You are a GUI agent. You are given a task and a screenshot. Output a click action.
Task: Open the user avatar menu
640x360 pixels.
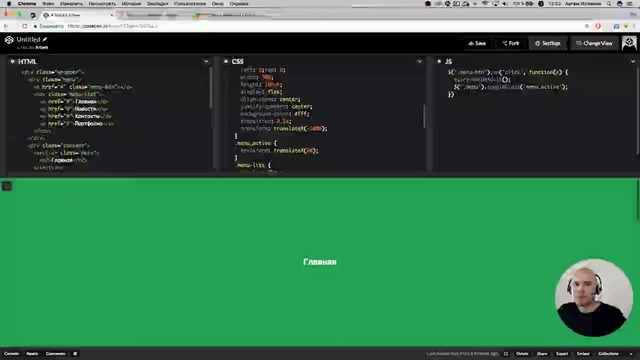pyautogui.click(x=629, y=43)
